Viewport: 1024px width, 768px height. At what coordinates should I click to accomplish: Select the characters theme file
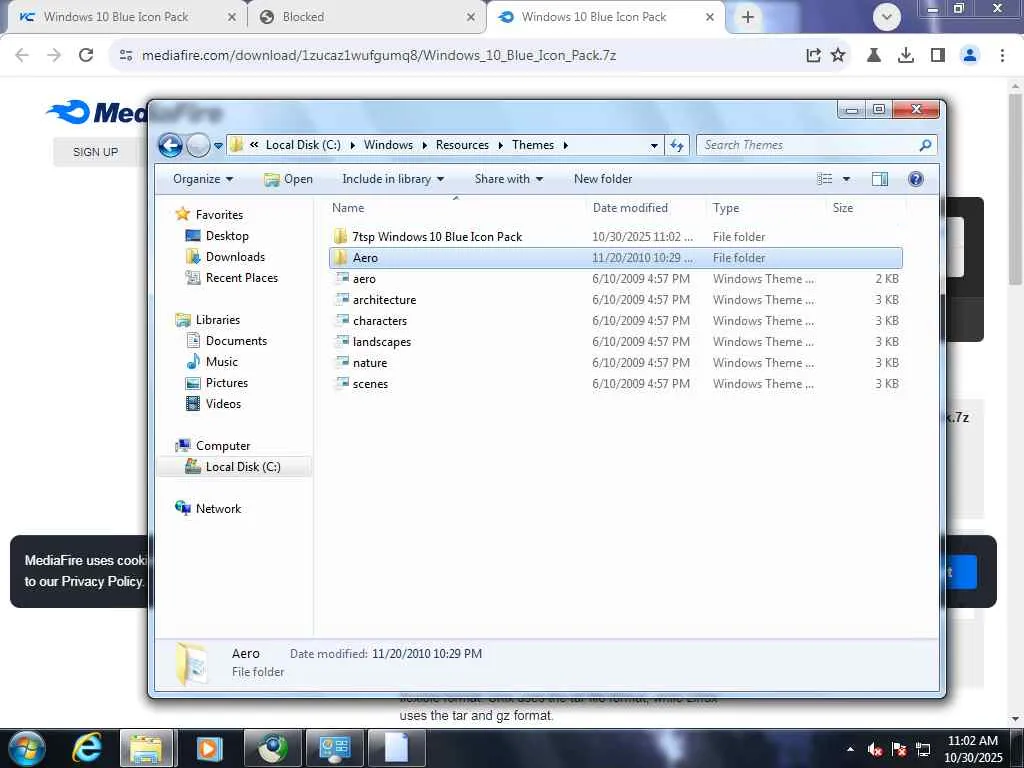pos(616,320)
